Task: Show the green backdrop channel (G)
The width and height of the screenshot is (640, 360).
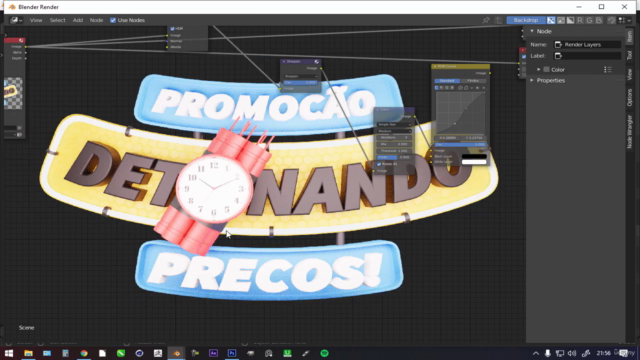Action: coord(589,20)
